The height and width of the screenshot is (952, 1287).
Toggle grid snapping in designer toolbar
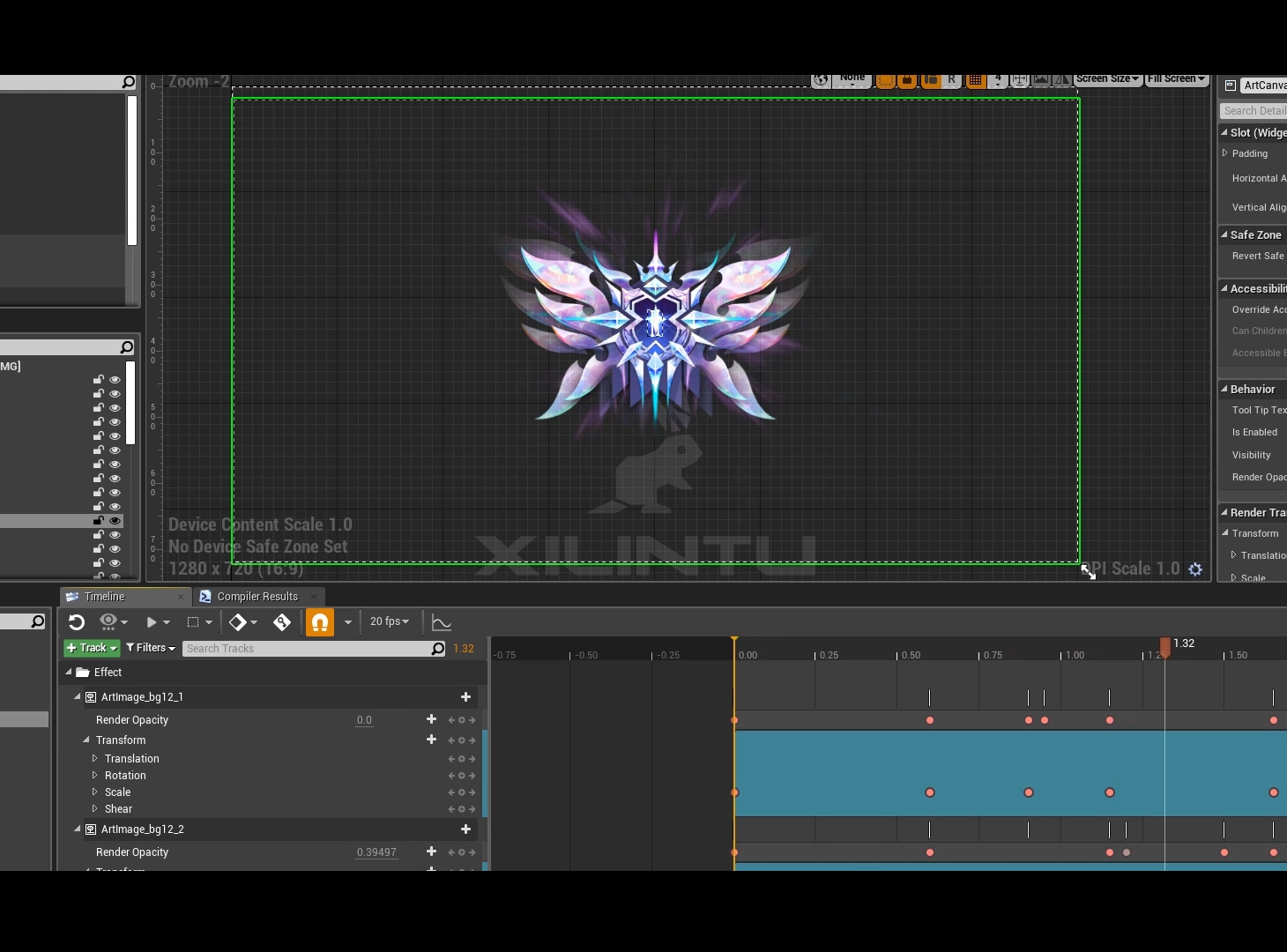pyautogui.click(x=975, y=80)
